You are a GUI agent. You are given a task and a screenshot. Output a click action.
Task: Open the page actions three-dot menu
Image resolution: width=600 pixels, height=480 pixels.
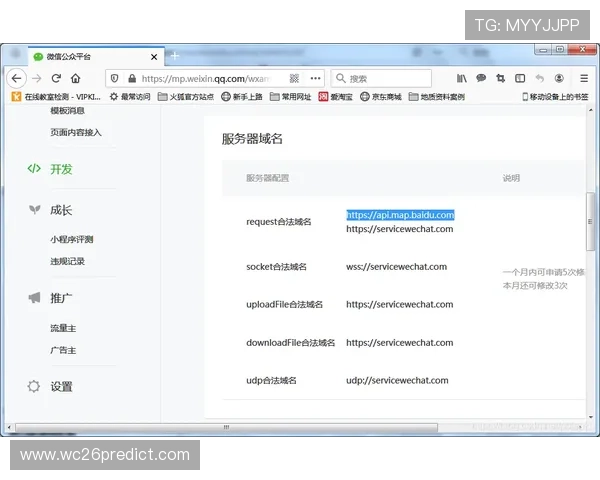point(315,78)
